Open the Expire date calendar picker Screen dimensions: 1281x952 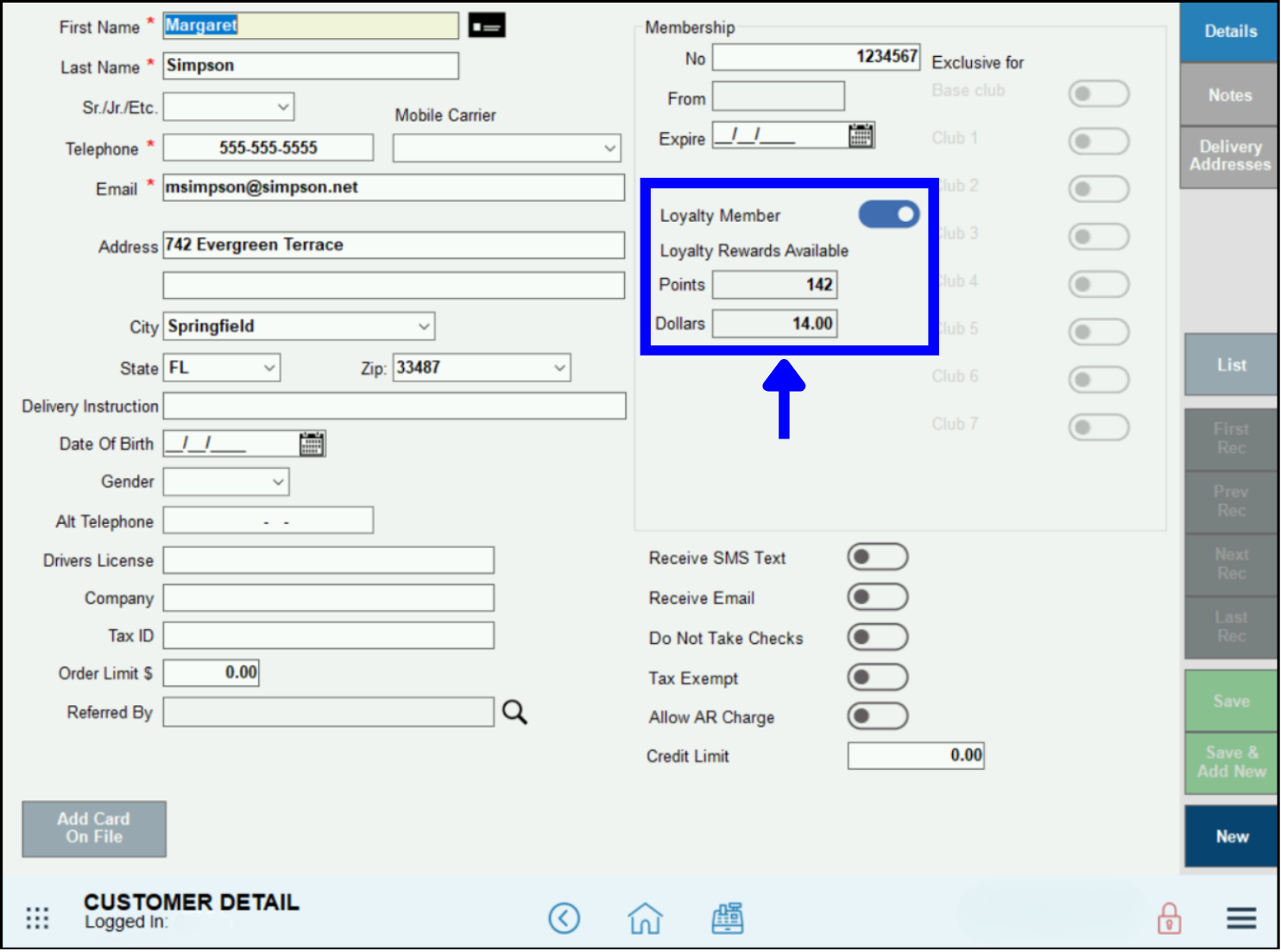(x=860, y=135)
